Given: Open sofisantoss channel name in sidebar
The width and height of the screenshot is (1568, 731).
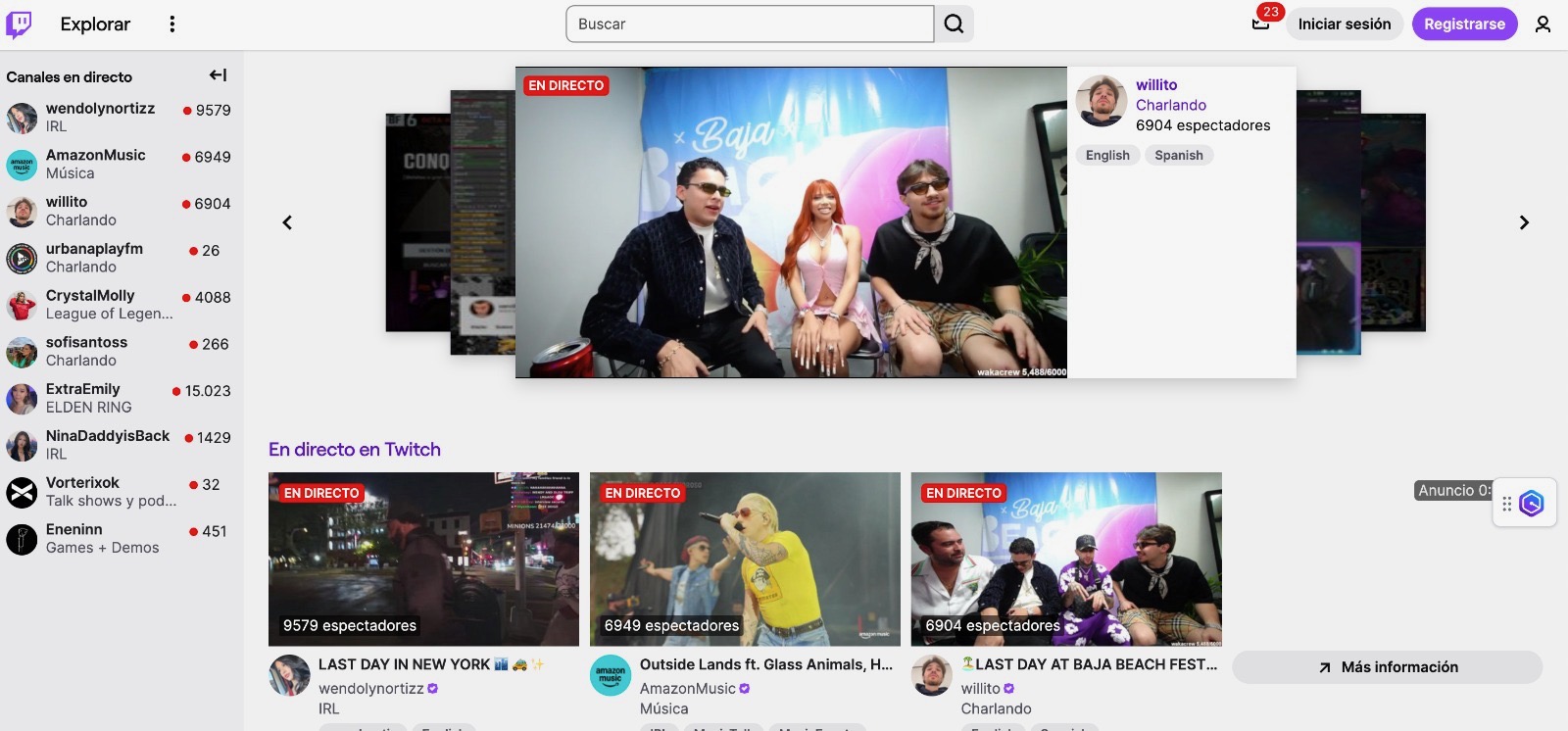Looking at the screenshot, I should [x=86, y=343].
